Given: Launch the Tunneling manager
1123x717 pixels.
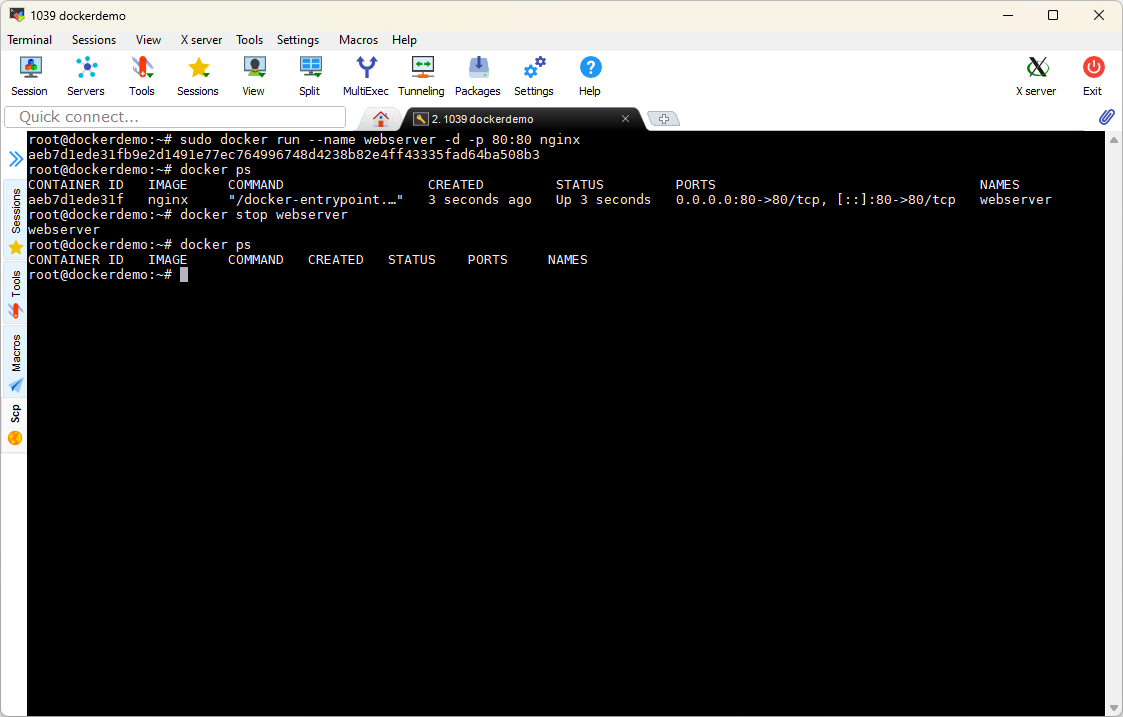Looking at the screenshot, I should (421, 75).
